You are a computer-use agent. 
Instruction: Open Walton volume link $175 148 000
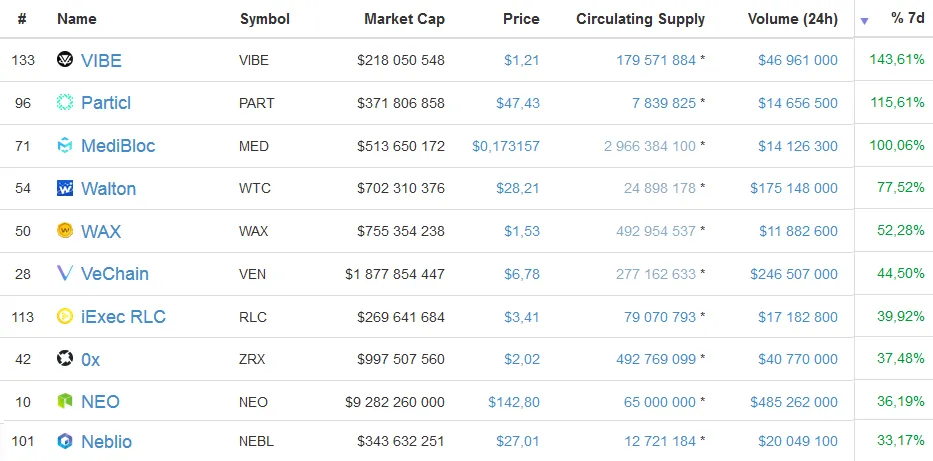click(x=794, y=189)
